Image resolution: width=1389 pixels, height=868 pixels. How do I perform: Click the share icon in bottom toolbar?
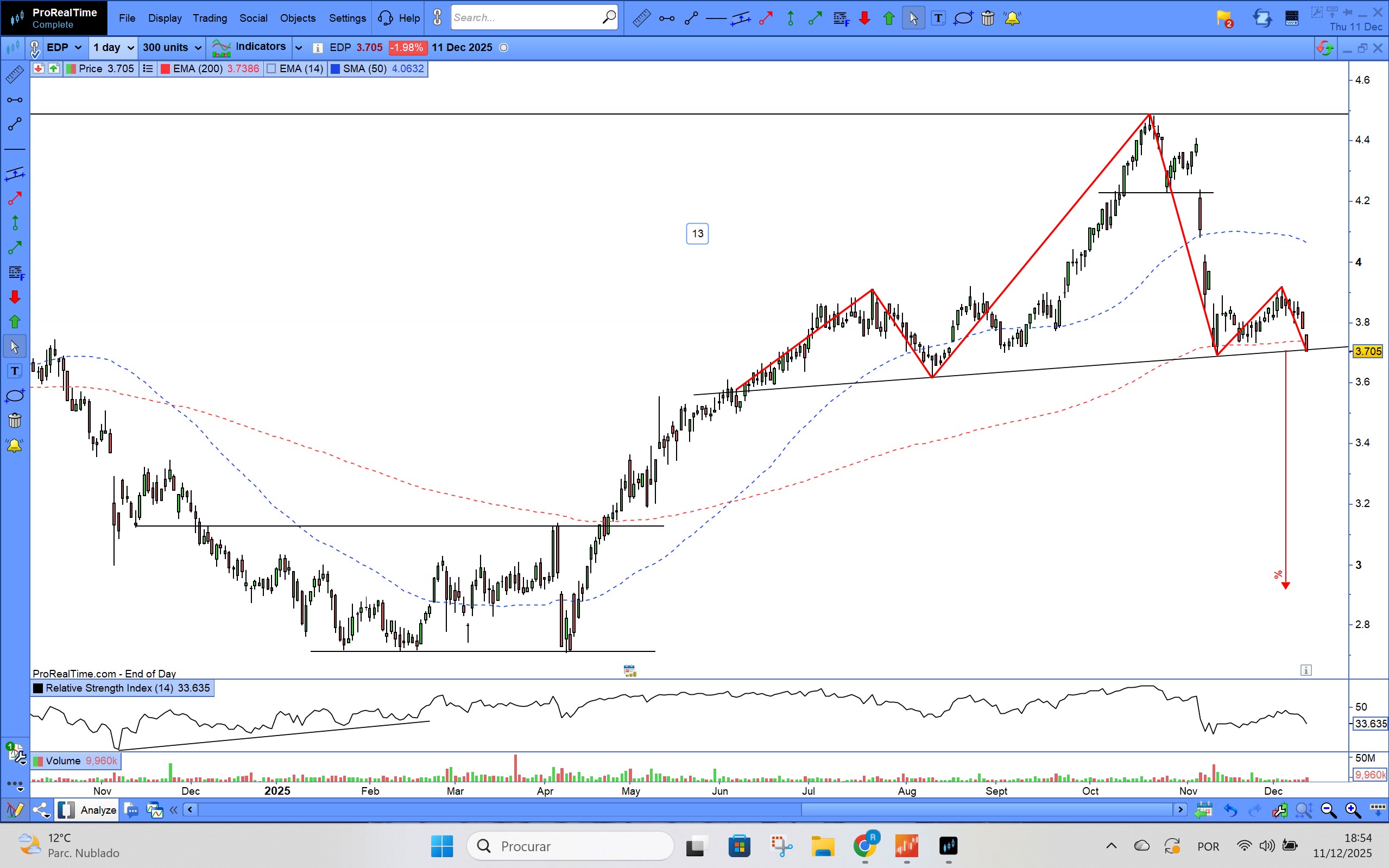coord(41,810)
